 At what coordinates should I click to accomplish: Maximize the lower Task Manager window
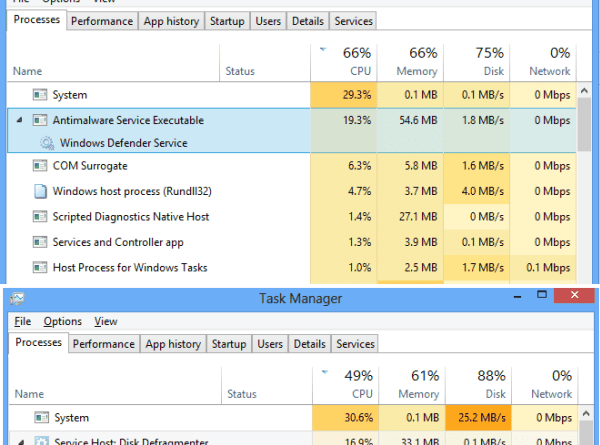tap(542, 295)
